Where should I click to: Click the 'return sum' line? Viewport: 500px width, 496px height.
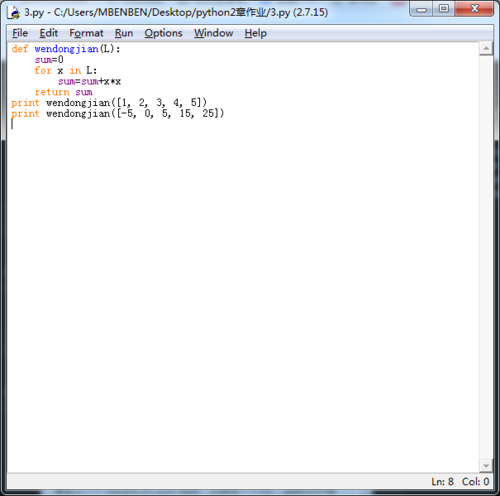click(64, 92)
